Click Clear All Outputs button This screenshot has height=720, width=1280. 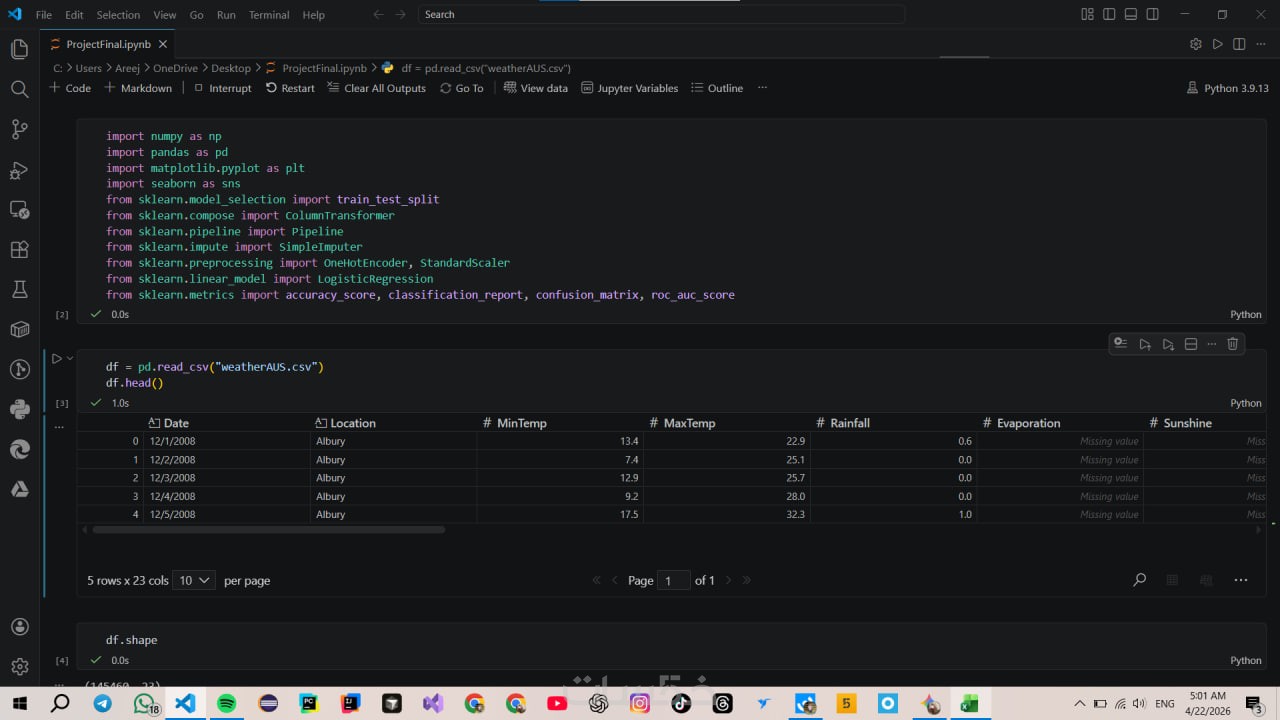pyautogui.click(x=376, y=88)
